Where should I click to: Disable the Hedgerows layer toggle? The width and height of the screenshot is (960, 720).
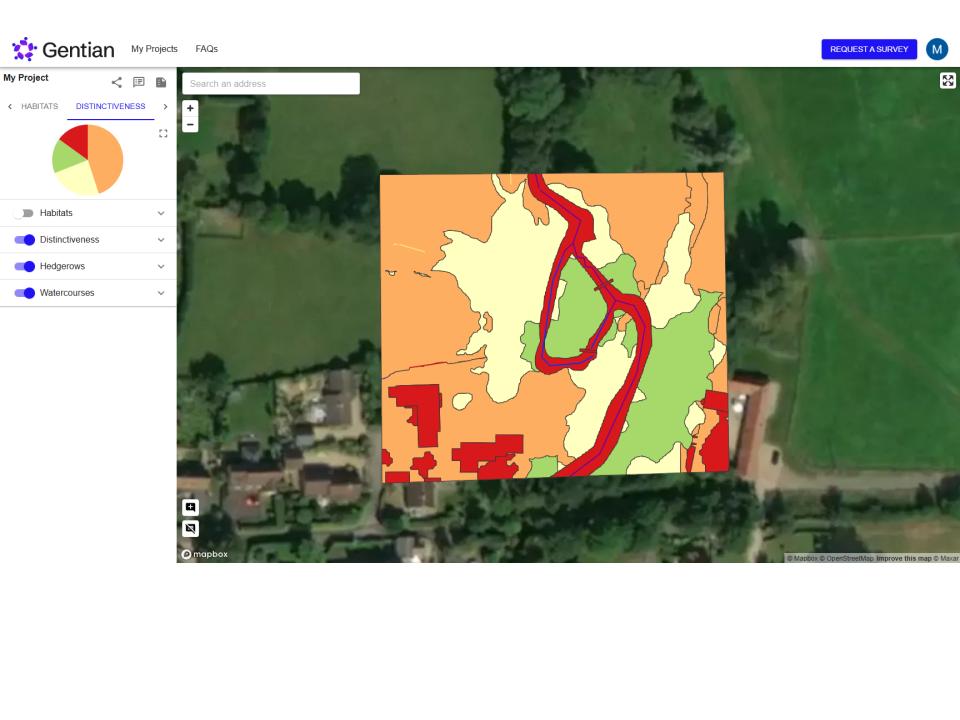pyautogui.click(x=24, y=266)
